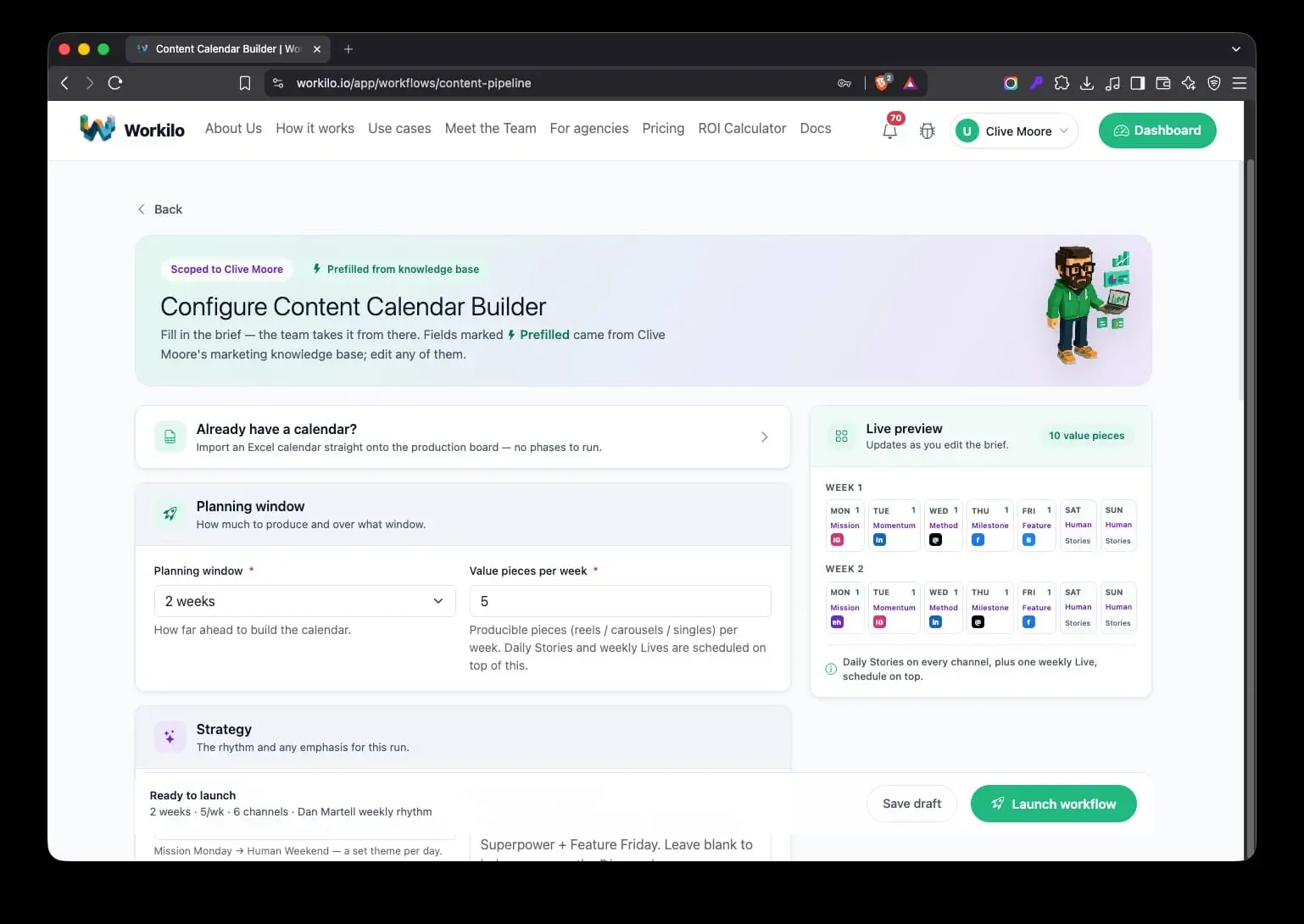Open browser Downloads icon
The width and height of the screenshot is (1304, 924).
pyautogui.click(x=1087, y=83)
